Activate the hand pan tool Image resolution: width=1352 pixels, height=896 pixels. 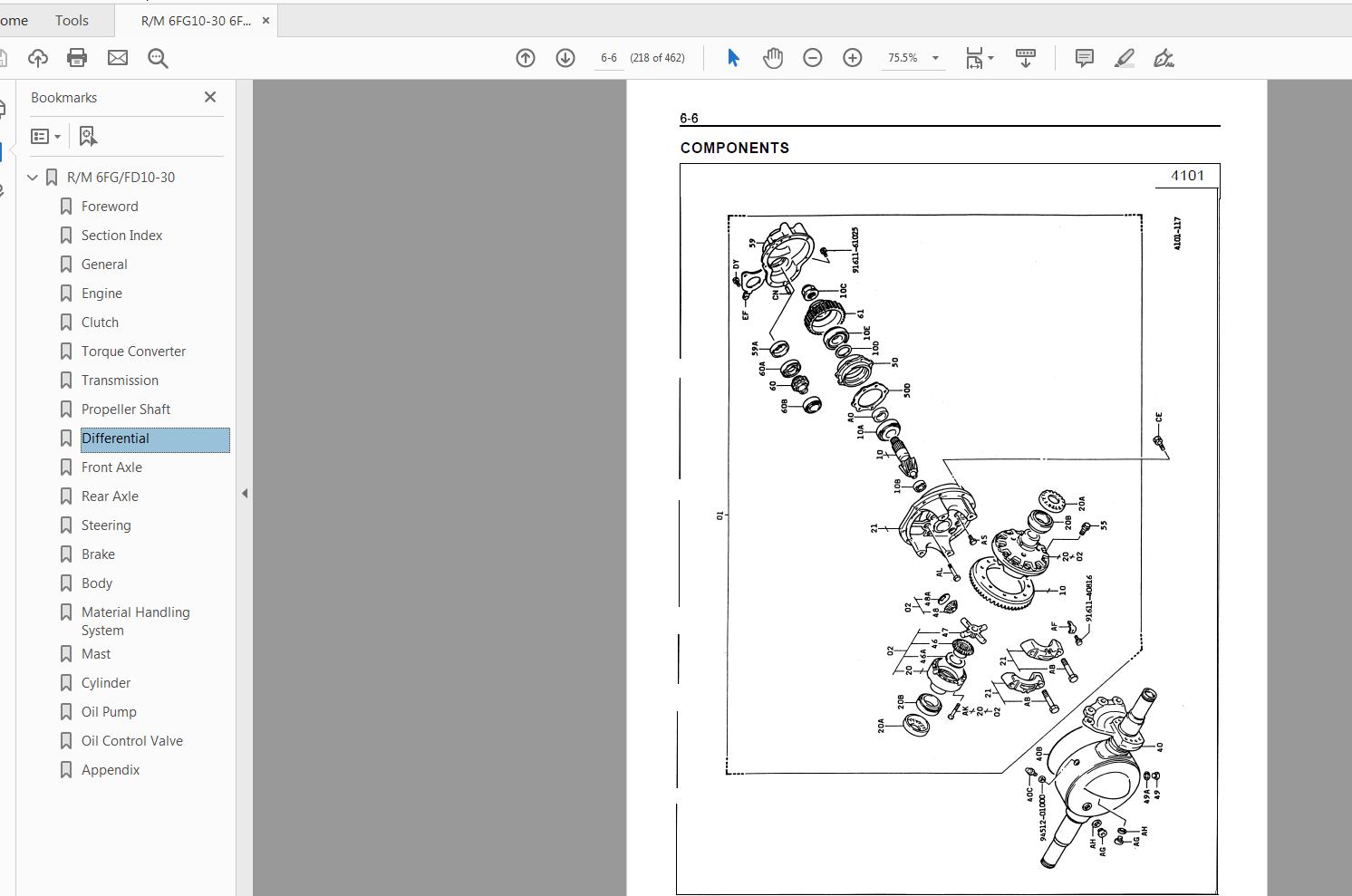pyautogui.click(x=773, y=58)
